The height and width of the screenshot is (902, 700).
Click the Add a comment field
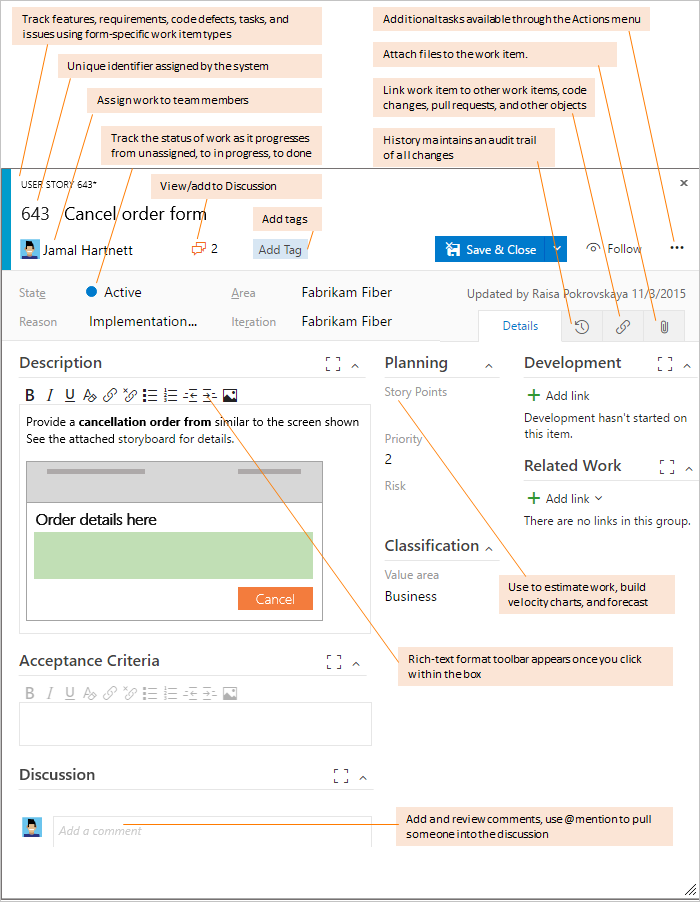pyautogui.click(x=212, y=831)
